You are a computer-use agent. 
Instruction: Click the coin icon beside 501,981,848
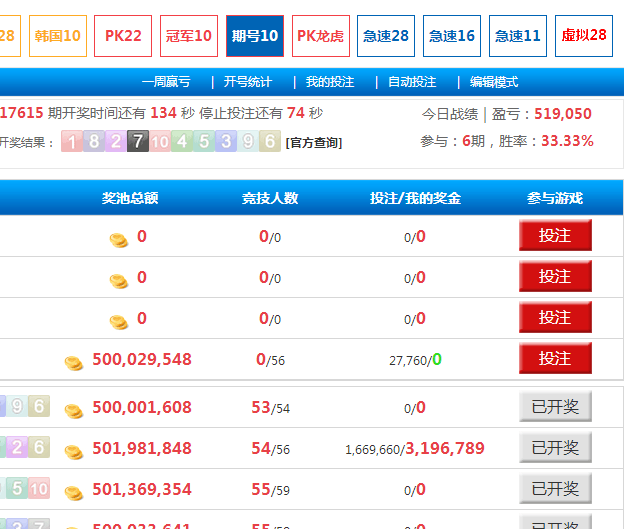pyautogui.click(x=74, y=452)
